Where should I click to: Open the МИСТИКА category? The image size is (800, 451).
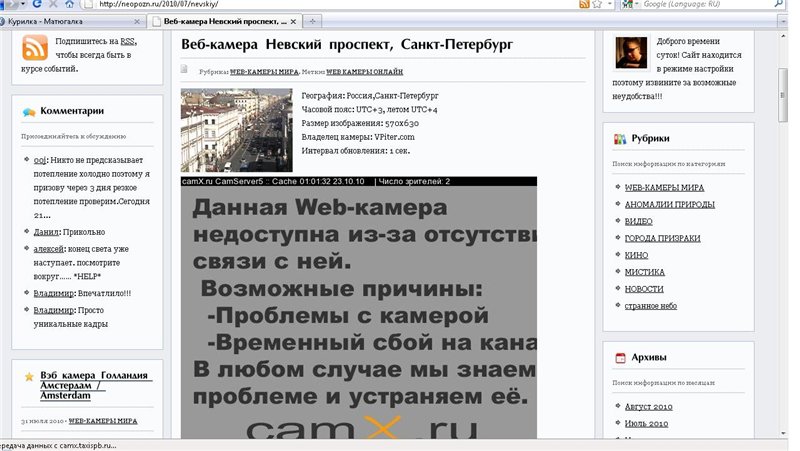(645, 272)
